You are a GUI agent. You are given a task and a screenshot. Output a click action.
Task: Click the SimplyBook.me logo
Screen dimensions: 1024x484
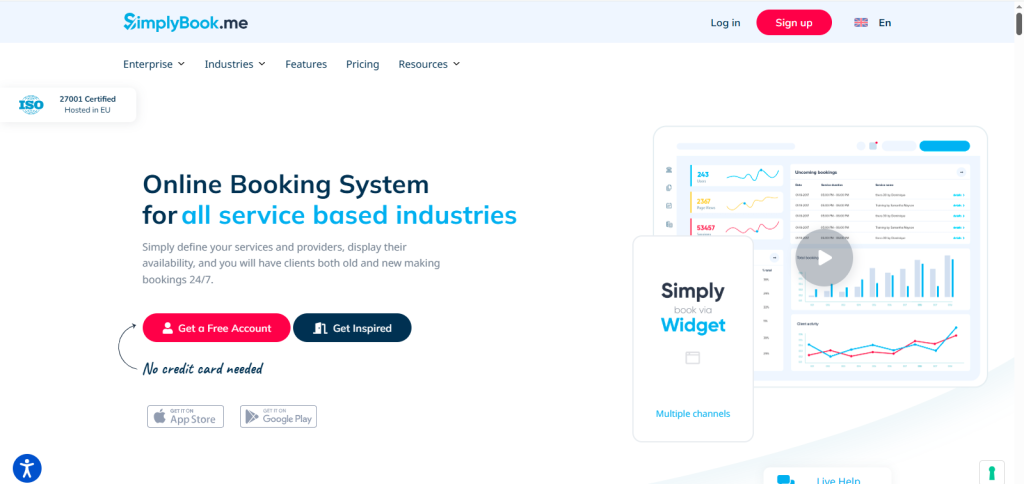tap(185, 22)
